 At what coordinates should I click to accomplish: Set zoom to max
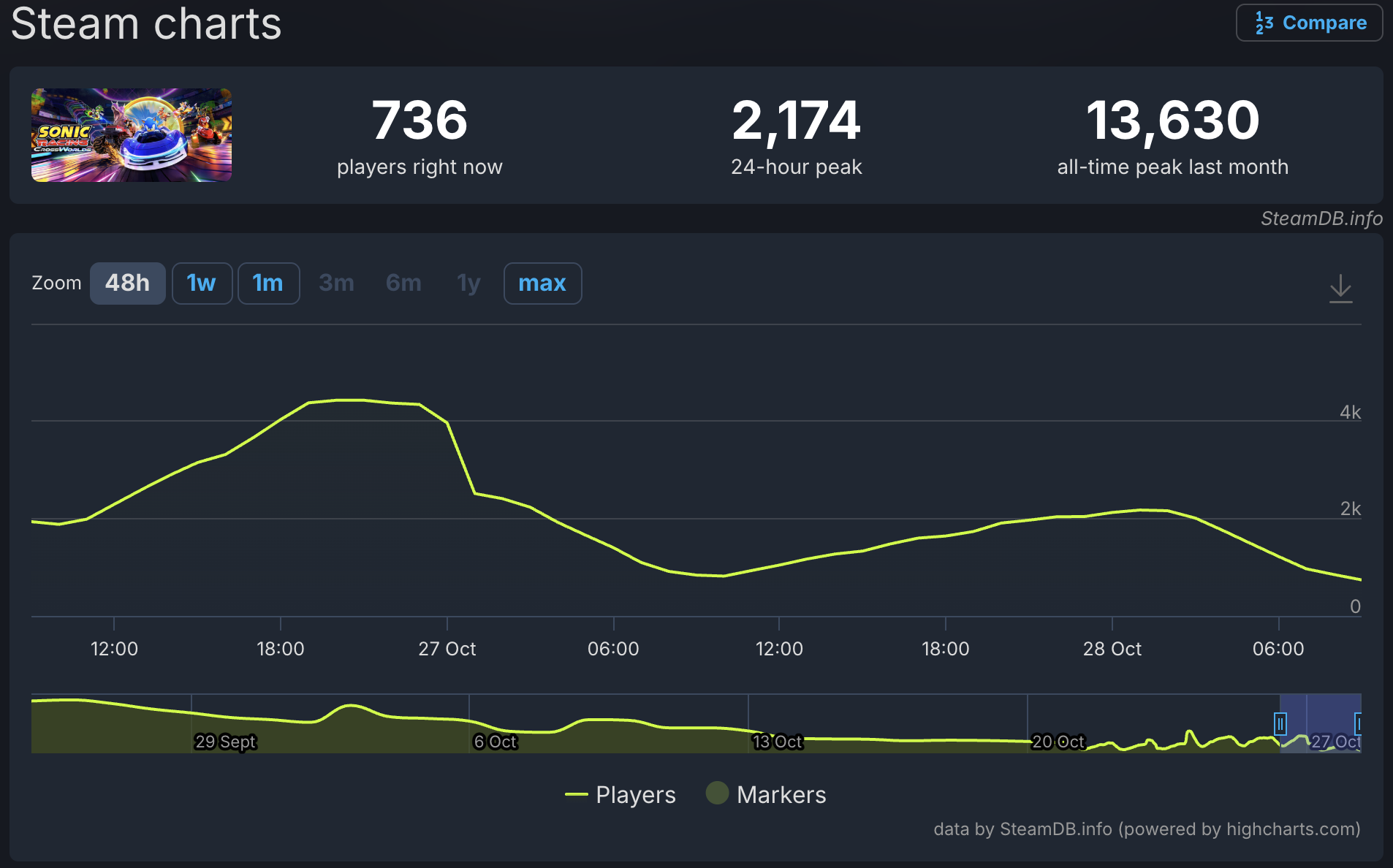[542, 283]
